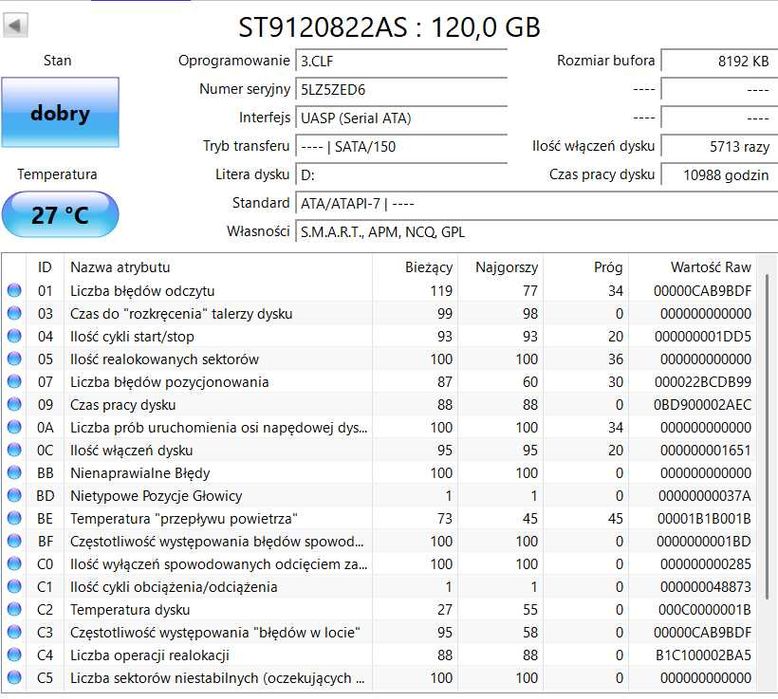This screenshot has height=699, width=778.
Task: Click the interface field UASP (Serial ATA)
Action: (x=401, y=118)
